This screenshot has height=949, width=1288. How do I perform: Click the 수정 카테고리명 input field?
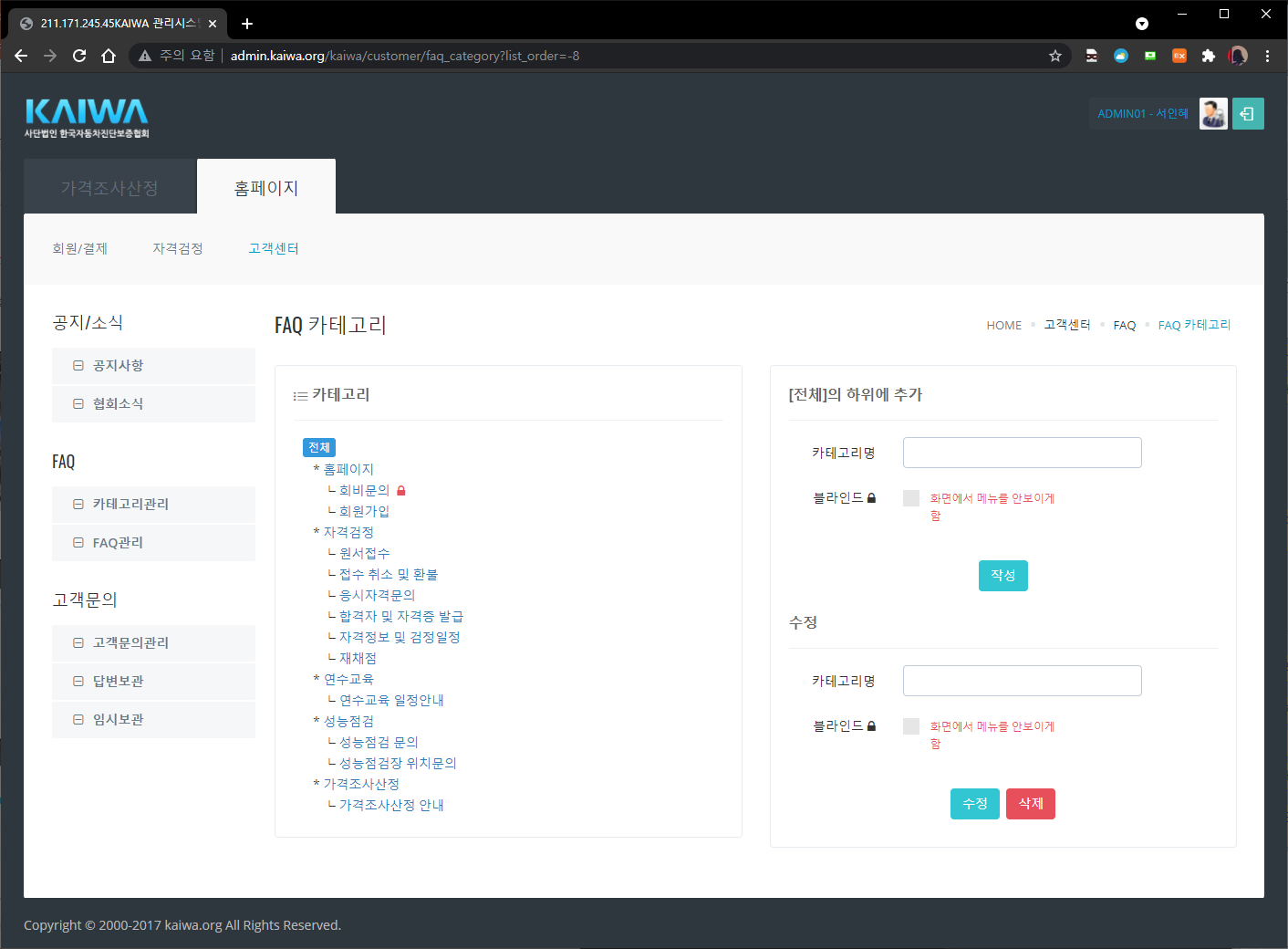(1023, 681)
